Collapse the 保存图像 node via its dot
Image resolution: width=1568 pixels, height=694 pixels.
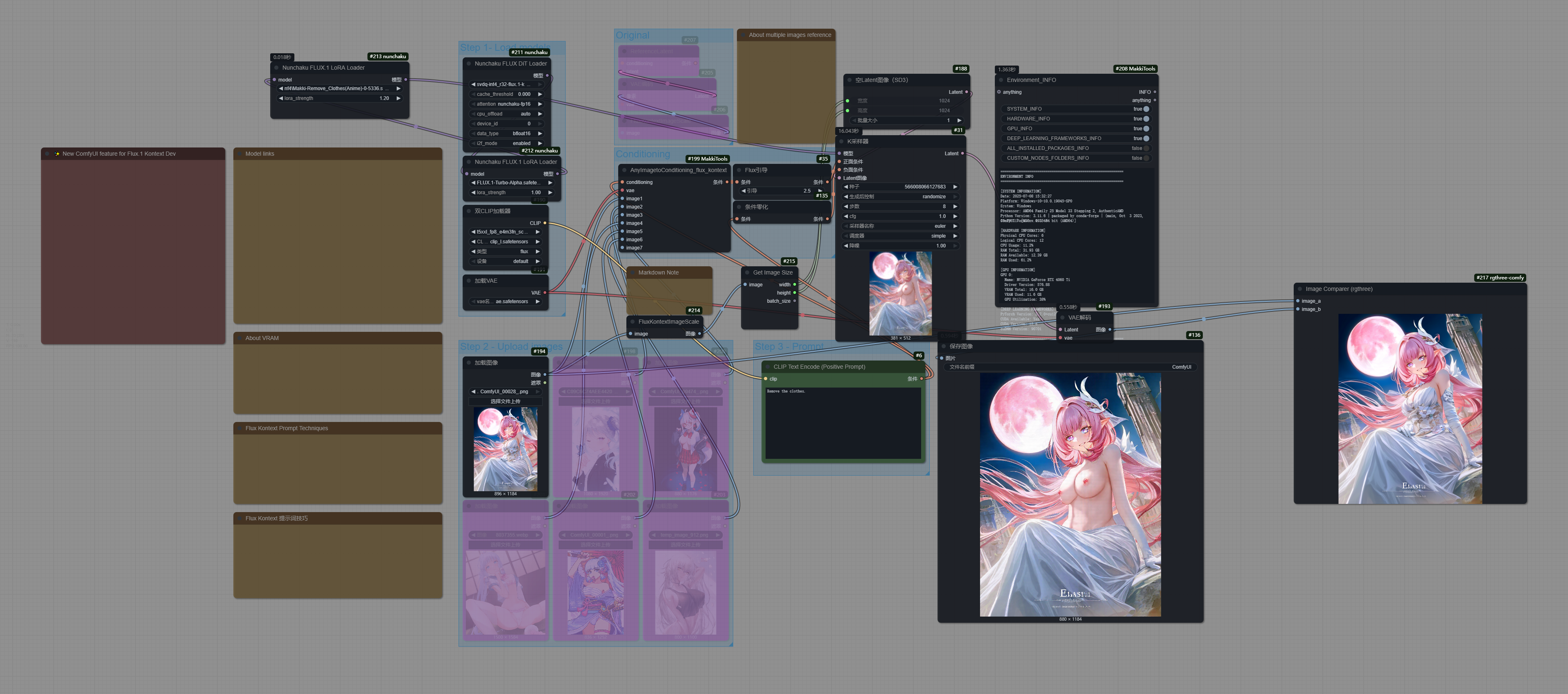click(x=944, y=346)
